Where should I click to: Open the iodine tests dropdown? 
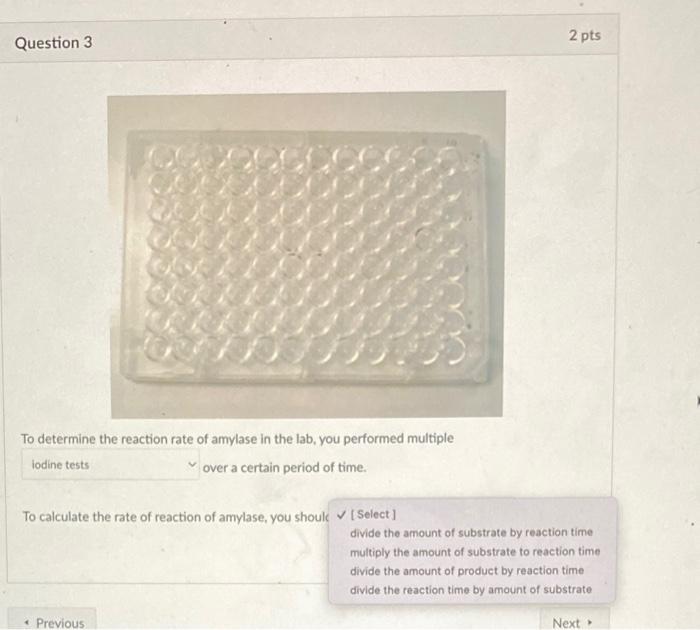coord(110,465)
